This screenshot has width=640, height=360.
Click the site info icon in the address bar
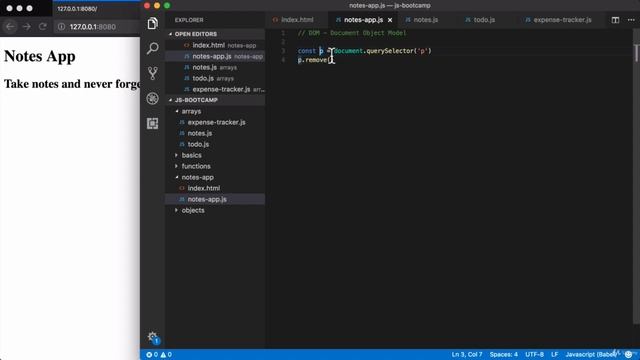(x=61, y=27)
